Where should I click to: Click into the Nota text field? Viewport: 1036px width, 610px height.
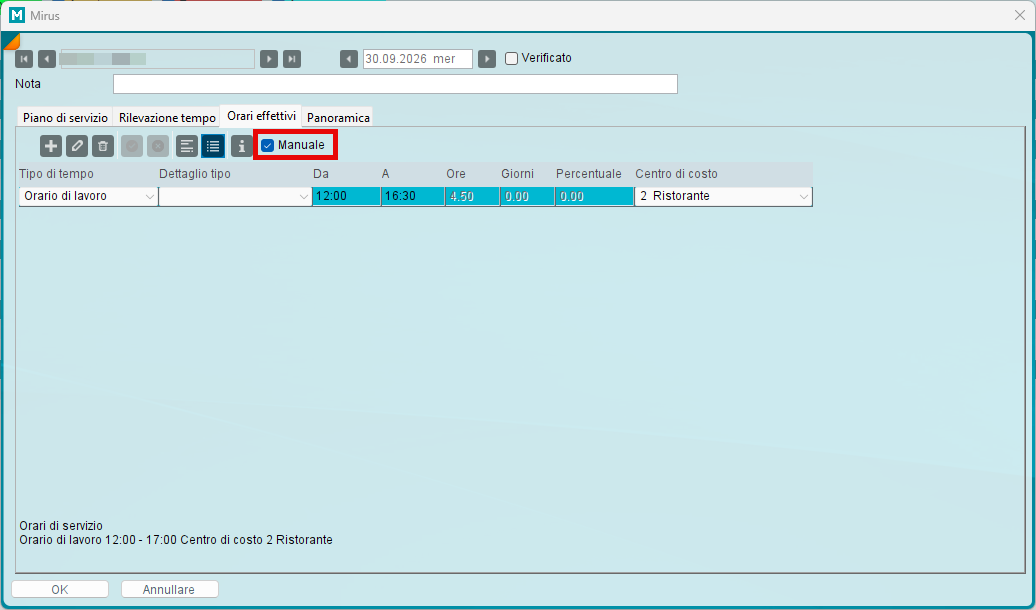395,84
